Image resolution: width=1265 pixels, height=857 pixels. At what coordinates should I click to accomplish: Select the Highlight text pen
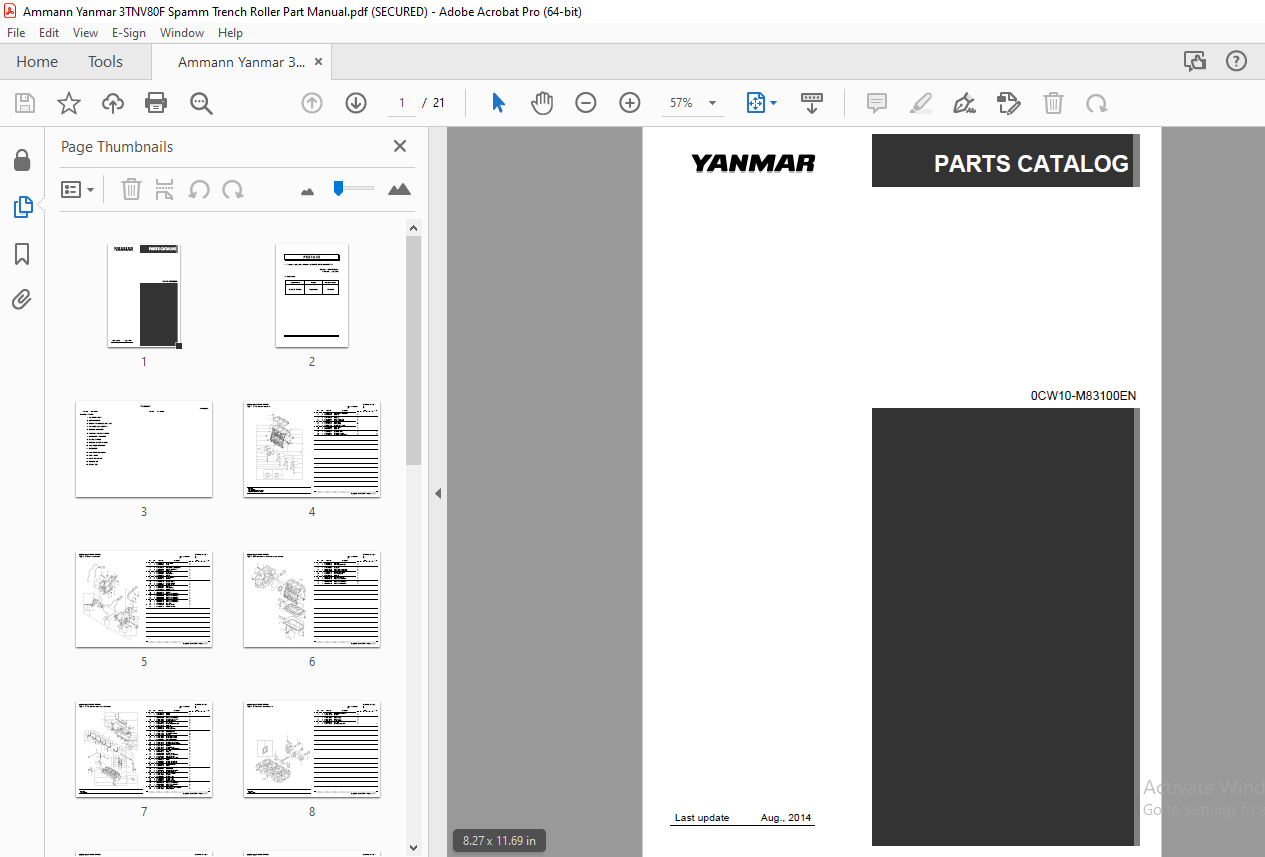coord(921,103)
